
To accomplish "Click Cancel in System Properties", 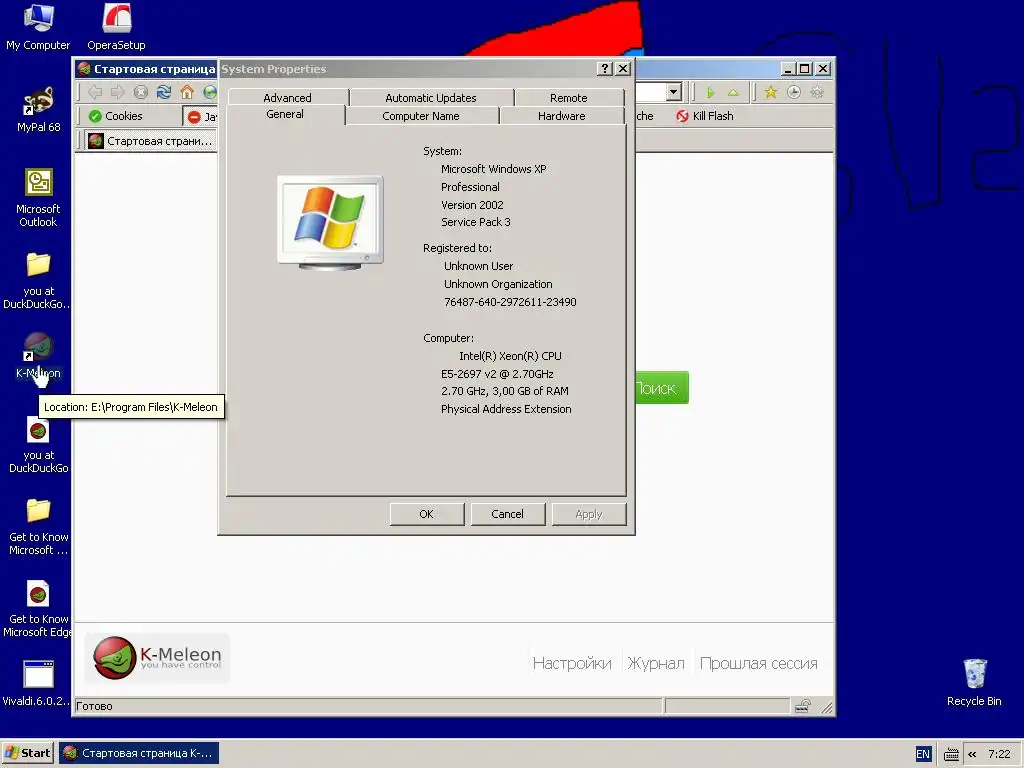I will (x=507, y=514).
